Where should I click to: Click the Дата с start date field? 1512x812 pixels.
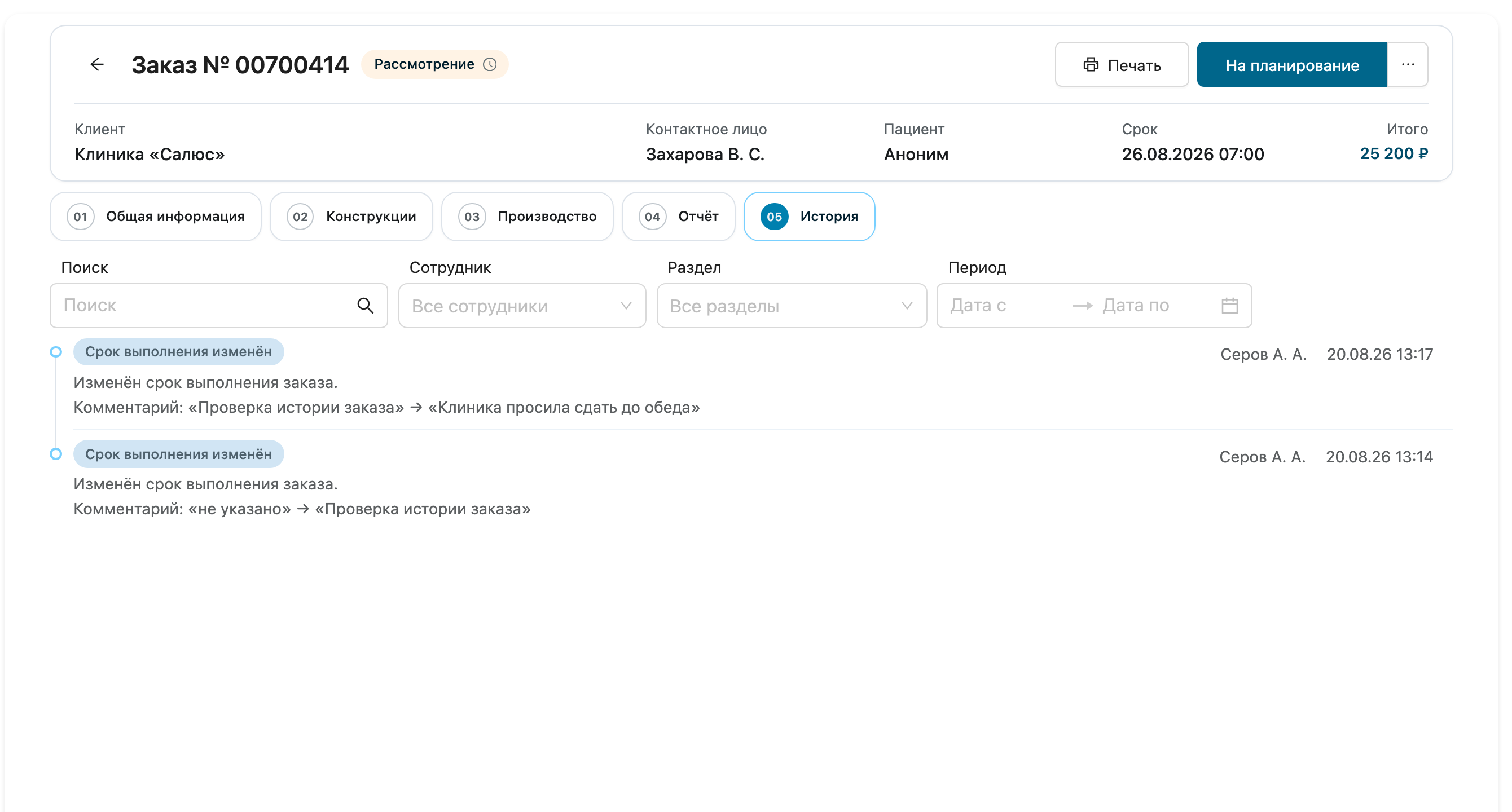coord(1005,305)
